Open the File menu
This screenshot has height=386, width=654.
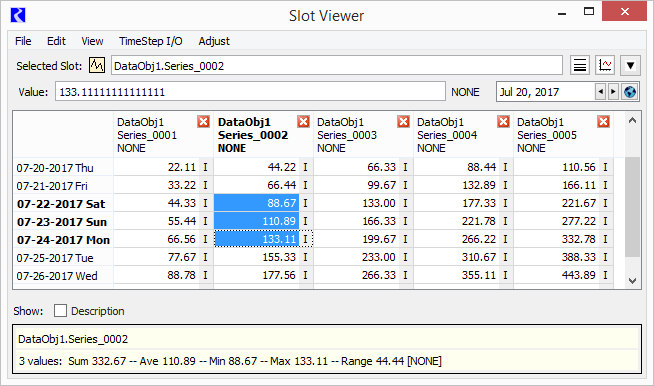(23, 41)
